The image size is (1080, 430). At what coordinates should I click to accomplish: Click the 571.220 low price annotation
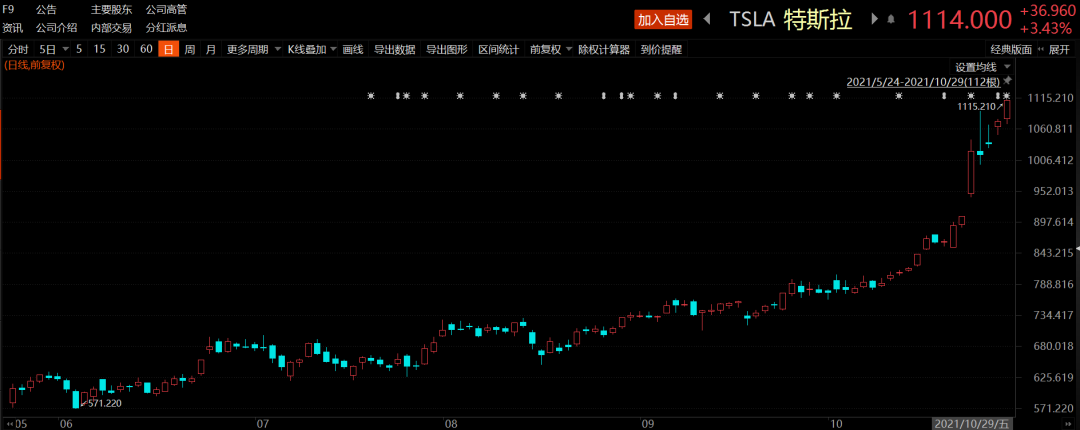(x=105, y=403)
